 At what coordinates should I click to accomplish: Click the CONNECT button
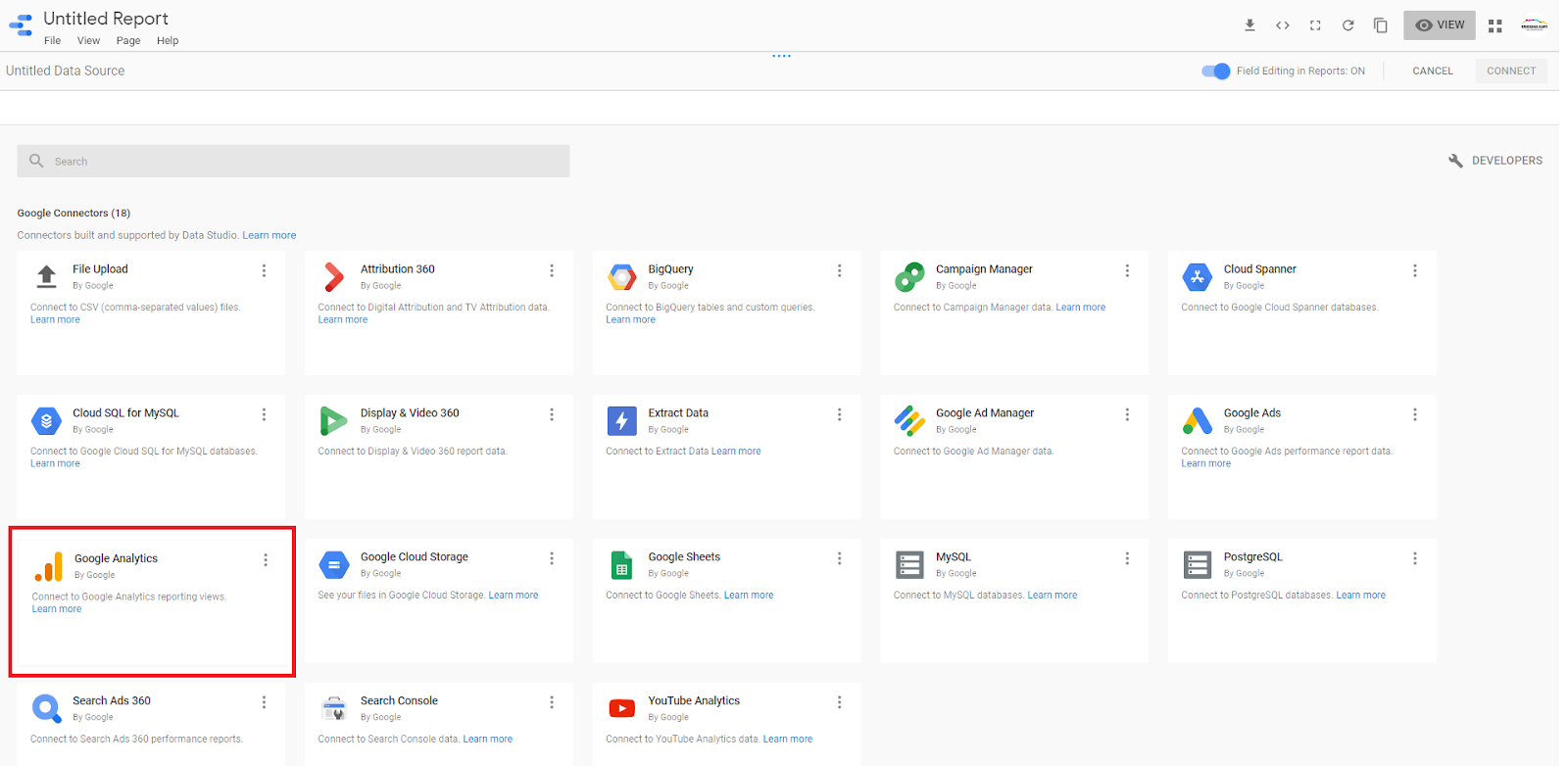1511,72
